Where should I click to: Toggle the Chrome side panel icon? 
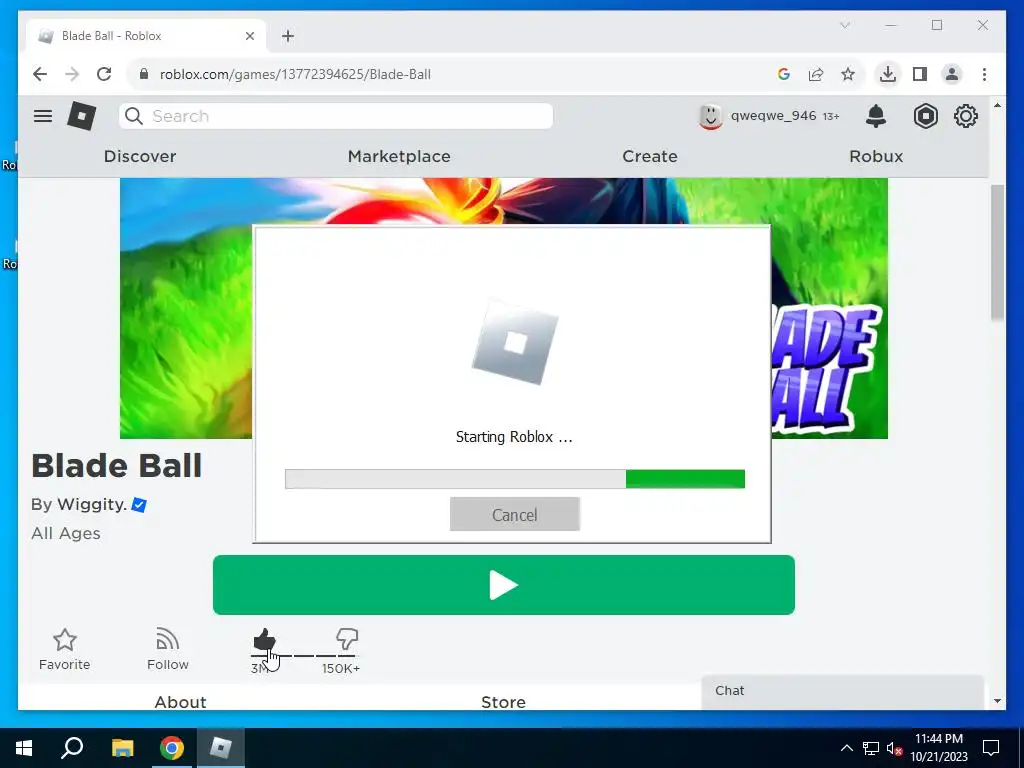[920, 74]
